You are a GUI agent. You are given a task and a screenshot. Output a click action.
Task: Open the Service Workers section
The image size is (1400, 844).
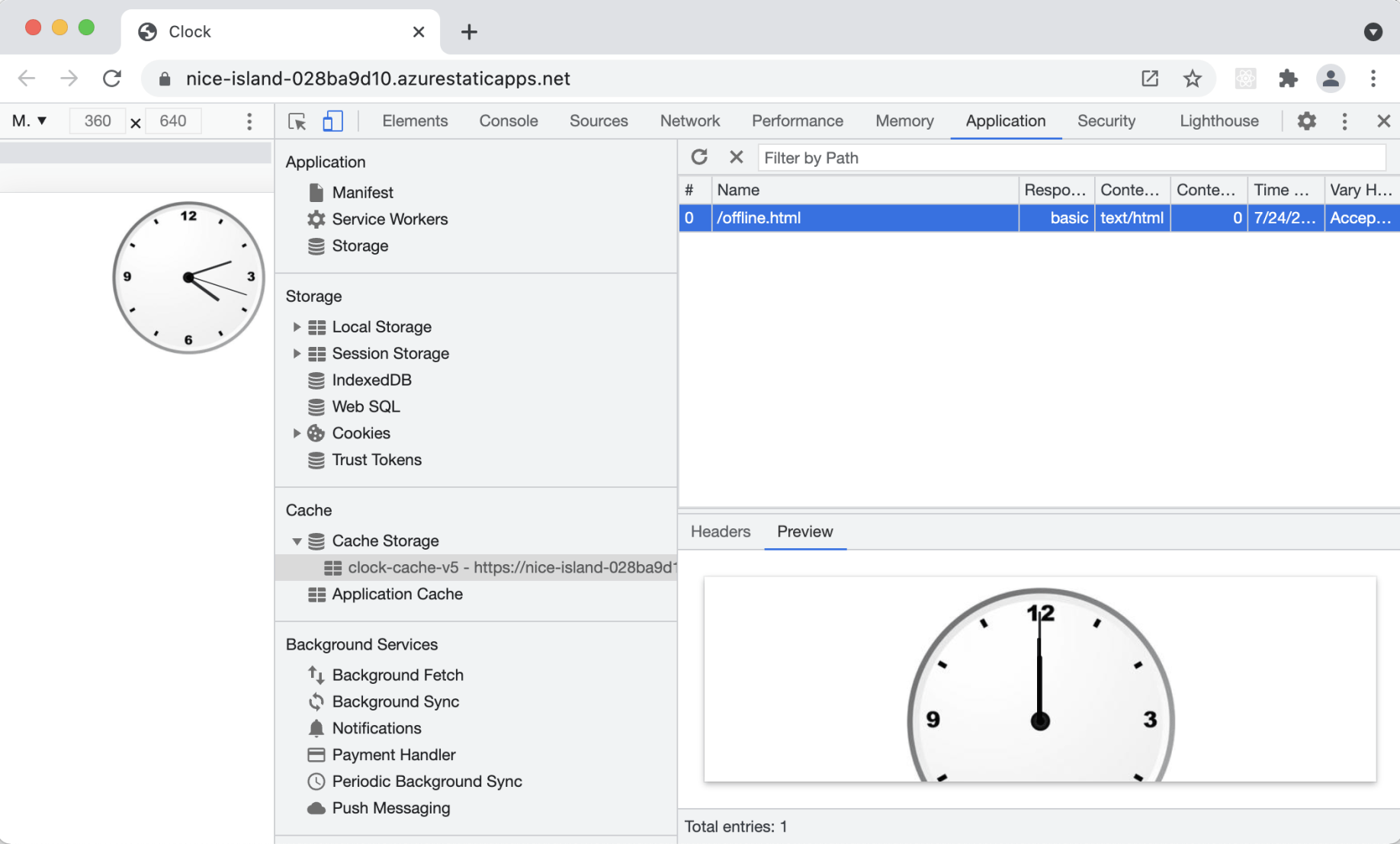(390, 220)
